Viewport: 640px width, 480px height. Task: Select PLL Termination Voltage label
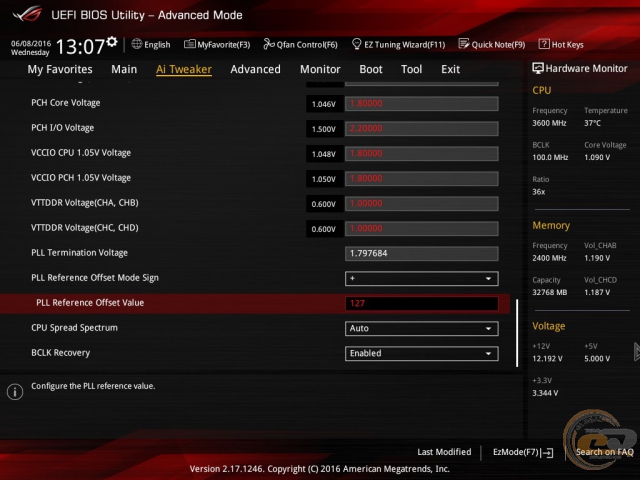pyautogui.click(x=79, y=253)
